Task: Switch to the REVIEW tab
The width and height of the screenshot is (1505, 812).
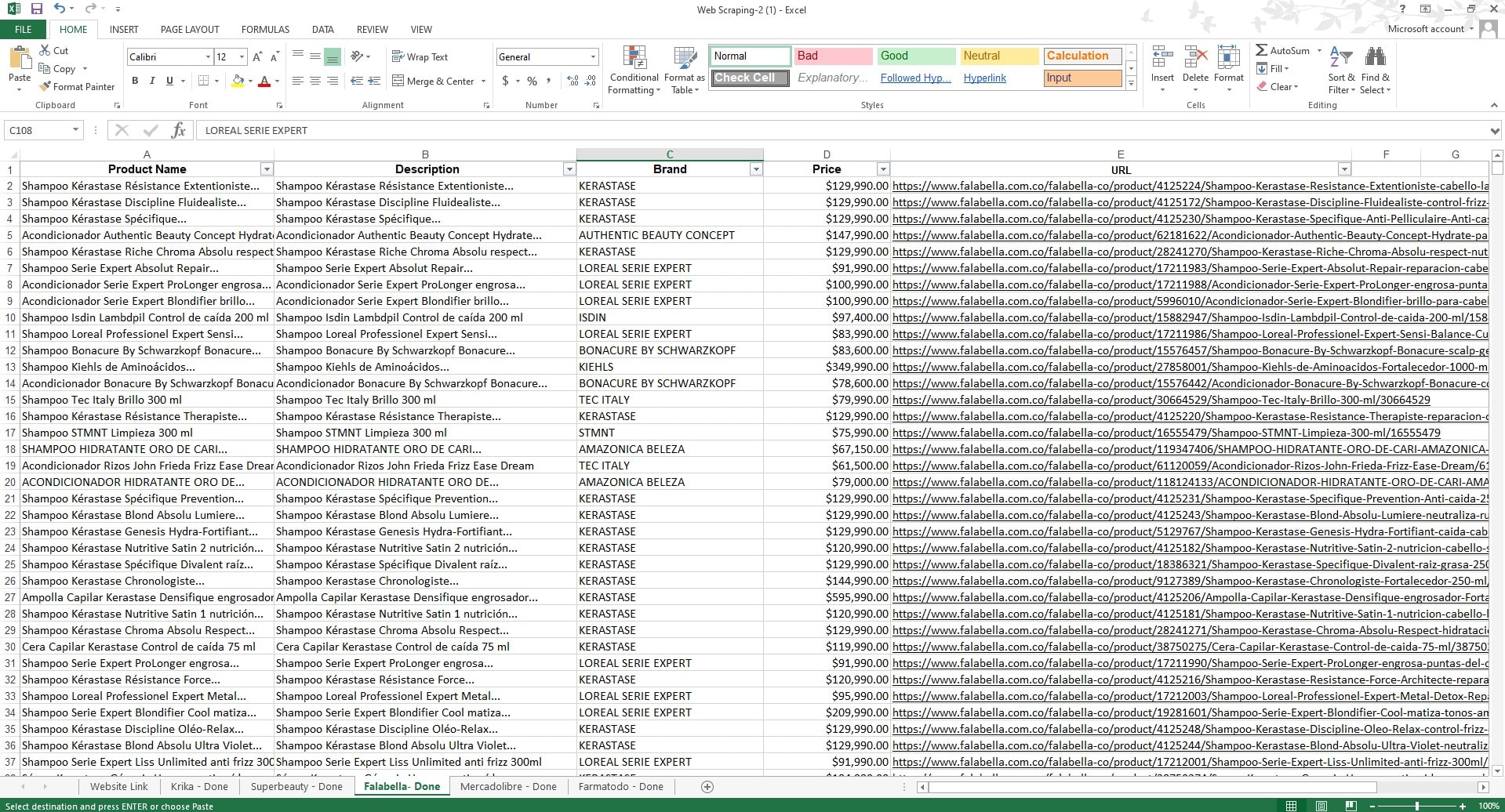Action: [x=372, y=29]
